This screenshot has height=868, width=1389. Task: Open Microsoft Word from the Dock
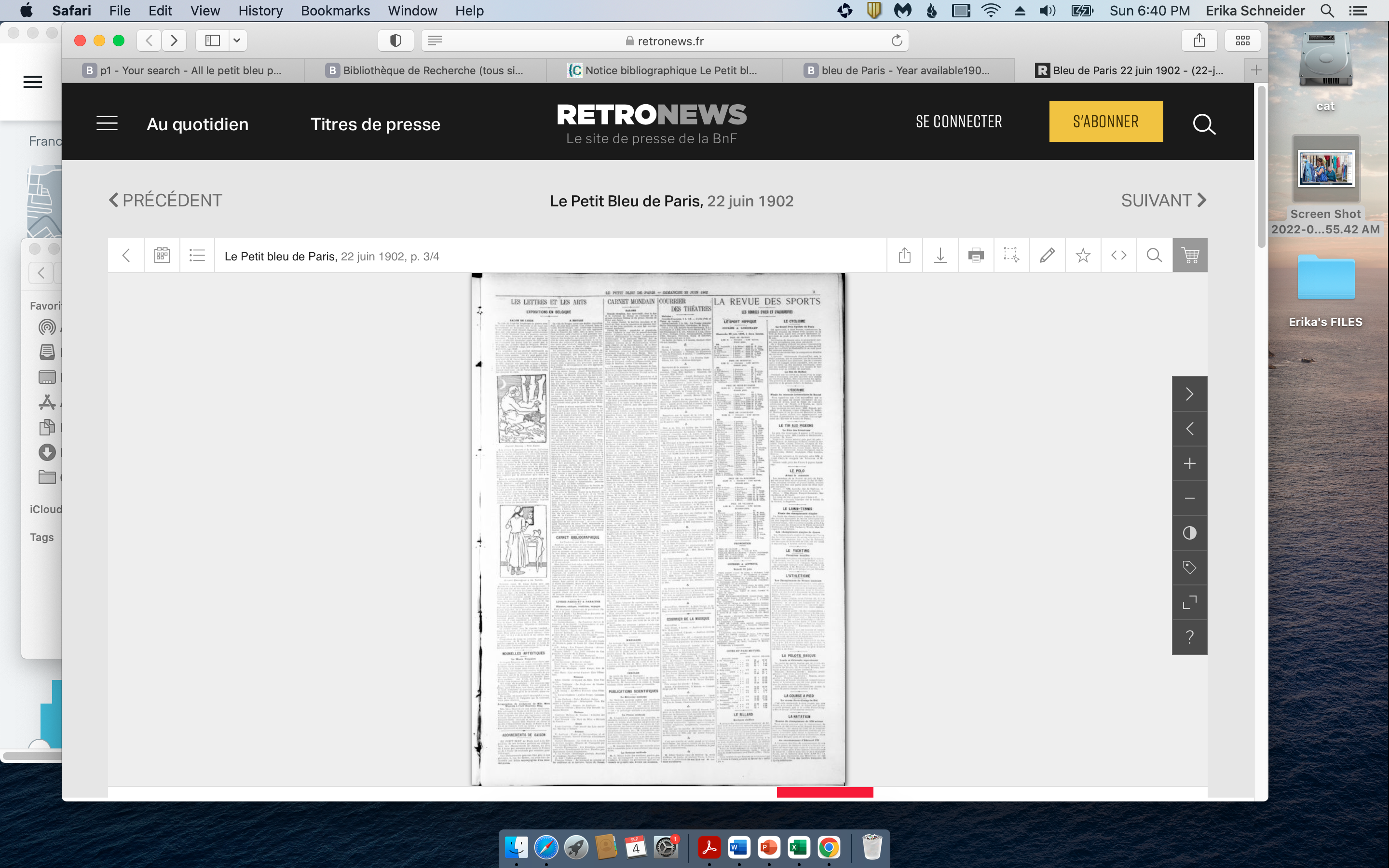pyautogui.click(x=739, y=847)
